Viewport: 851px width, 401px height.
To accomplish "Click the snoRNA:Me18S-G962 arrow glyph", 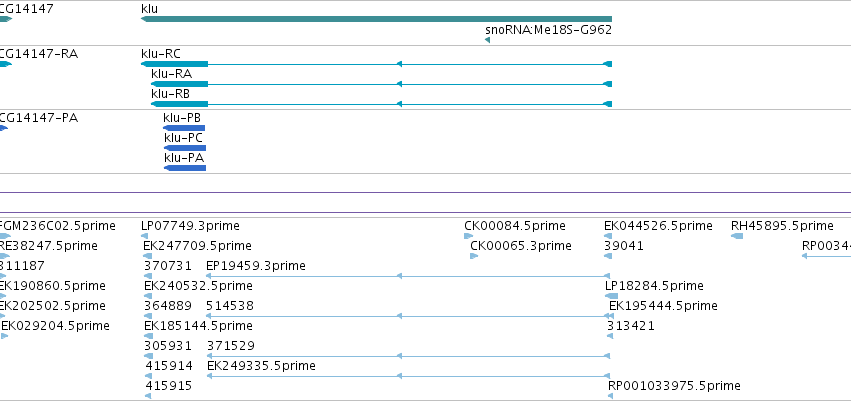I will (487, 40).
